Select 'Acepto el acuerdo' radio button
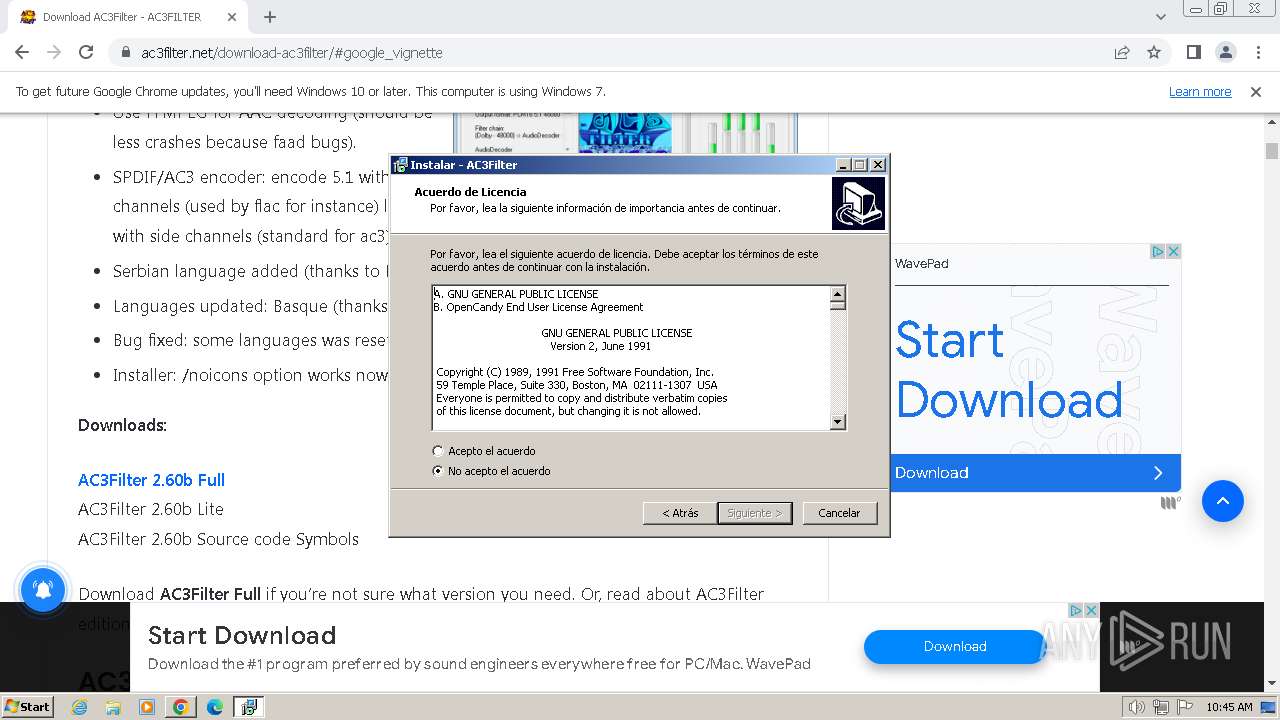 [x=438, y=451]
